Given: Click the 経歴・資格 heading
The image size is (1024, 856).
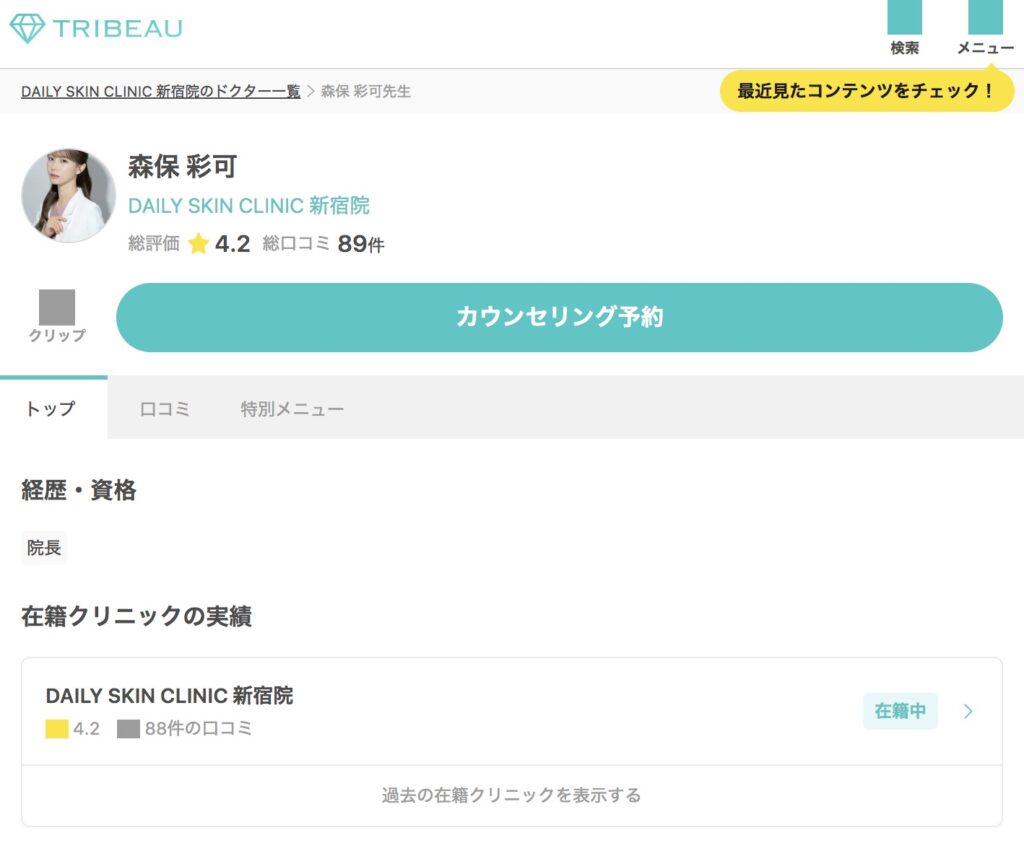Looking at the screenshot, I should click(79, 490).
